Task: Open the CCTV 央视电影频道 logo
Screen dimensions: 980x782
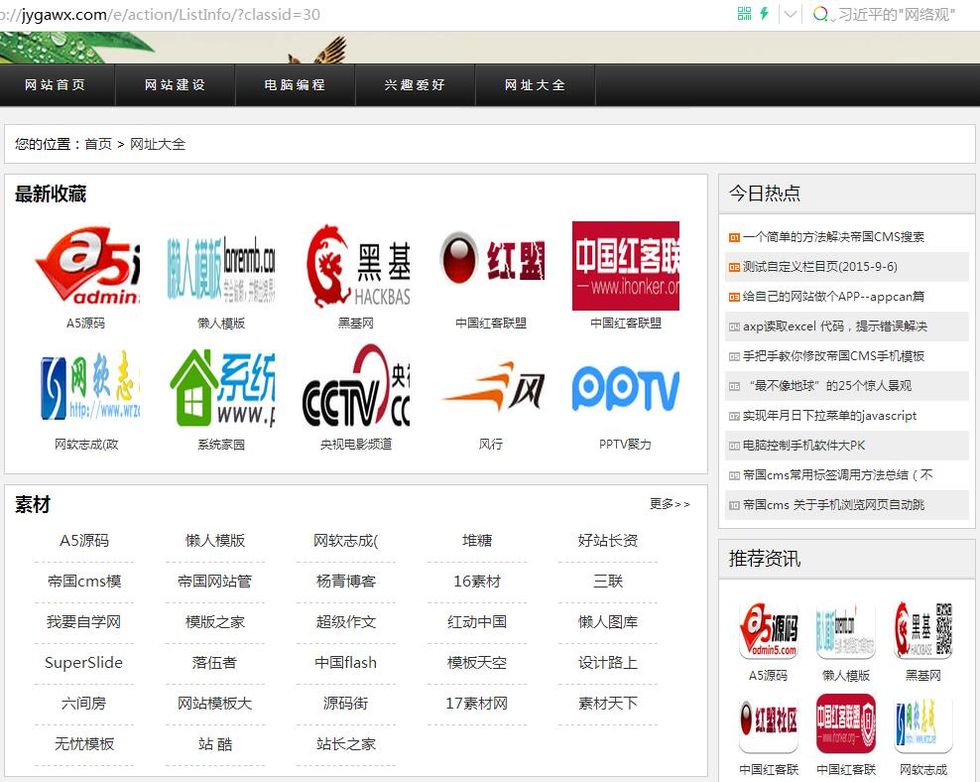Action: (x=356, y=388)
